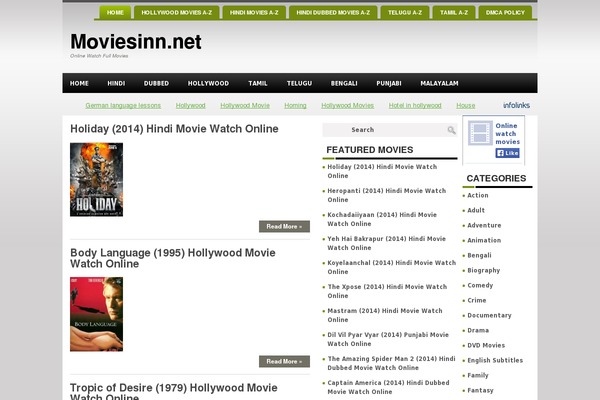Screen dimensions: 600x400
Task: Open the Moviesinn.net site title
Action: 136,42
